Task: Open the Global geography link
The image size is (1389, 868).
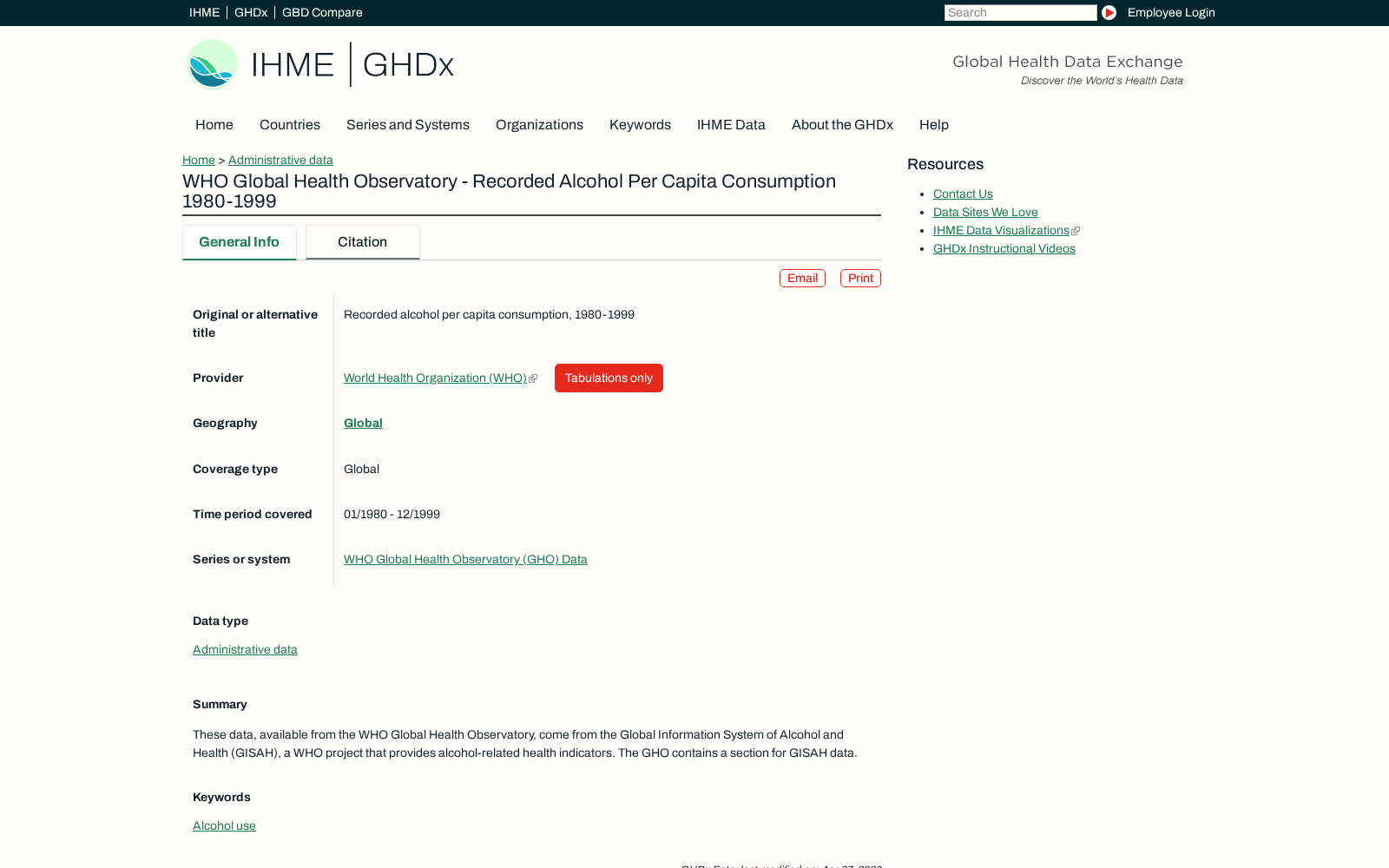Action: point(363,423)
